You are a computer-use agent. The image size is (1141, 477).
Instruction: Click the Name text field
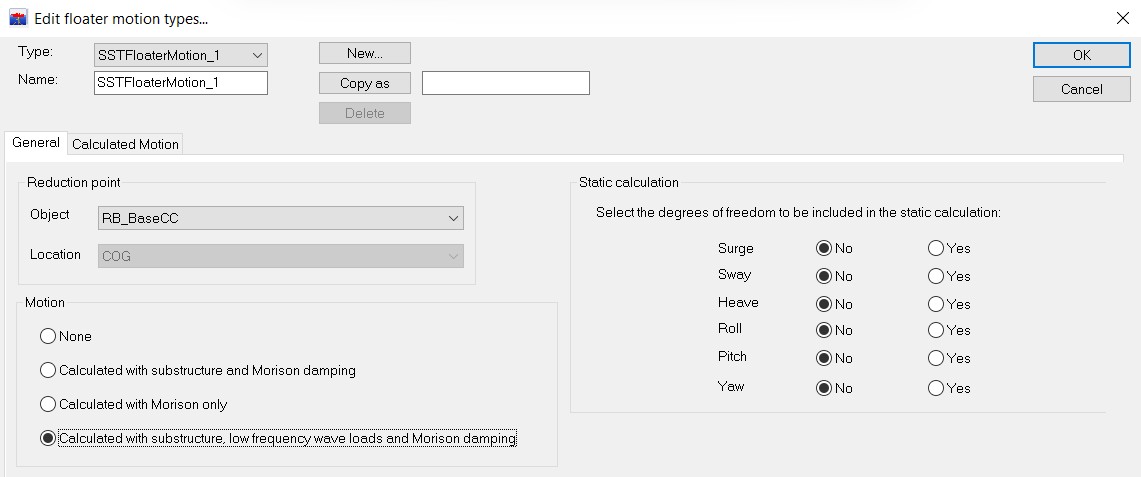(x=181, y=83)
